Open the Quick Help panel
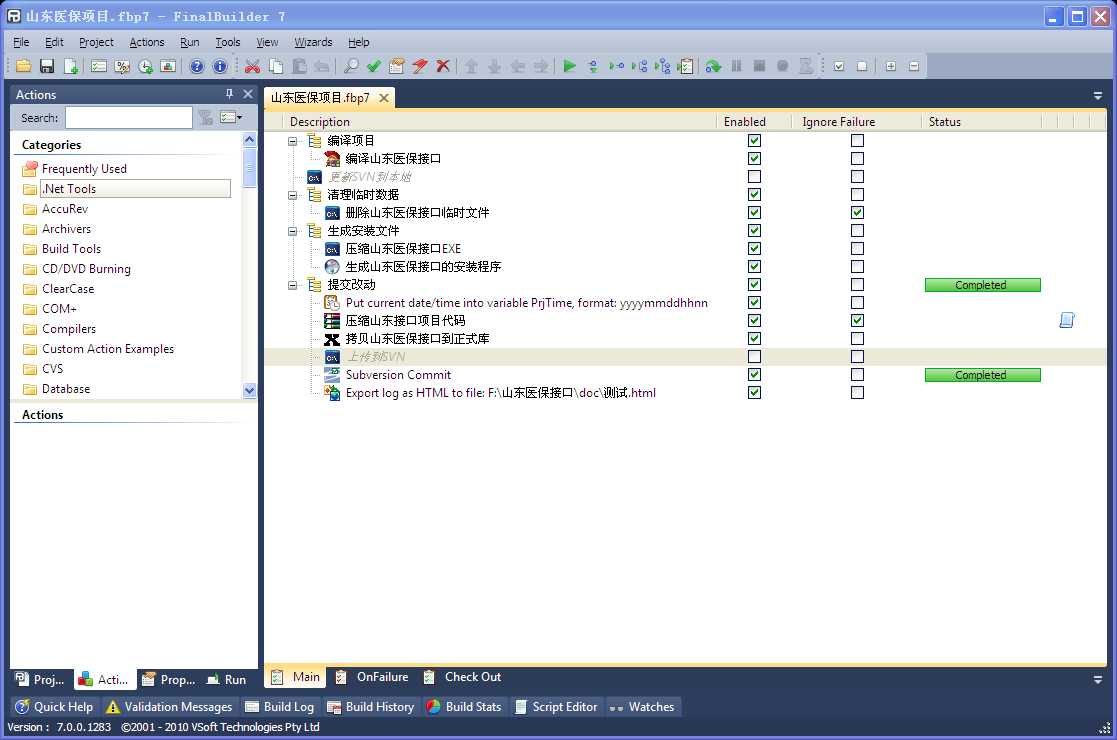Image resolution: width=1117 pixels, height=740 pixels. click(x=55, y=707)
